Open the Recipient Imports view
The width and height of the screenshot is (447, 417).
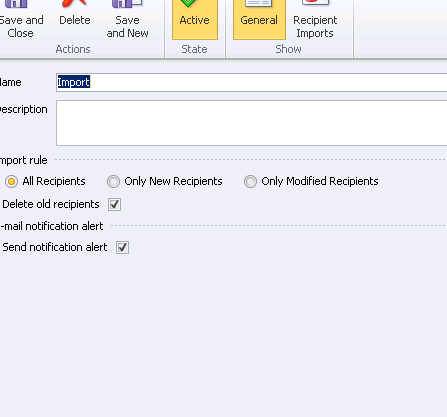[315, 20]
